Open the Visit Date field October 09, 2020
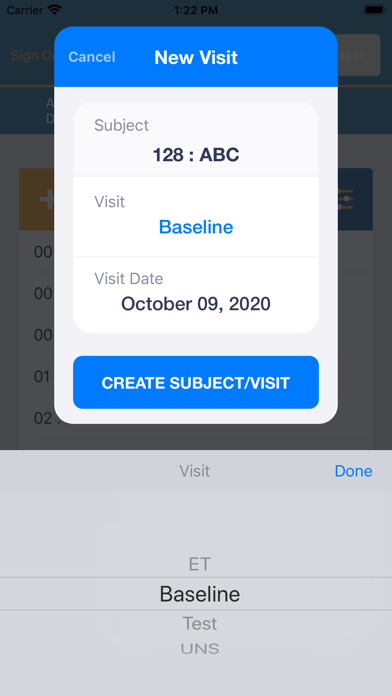Viewport: 392px width, 696px height. pyautogui.click(x=196, y=295)
